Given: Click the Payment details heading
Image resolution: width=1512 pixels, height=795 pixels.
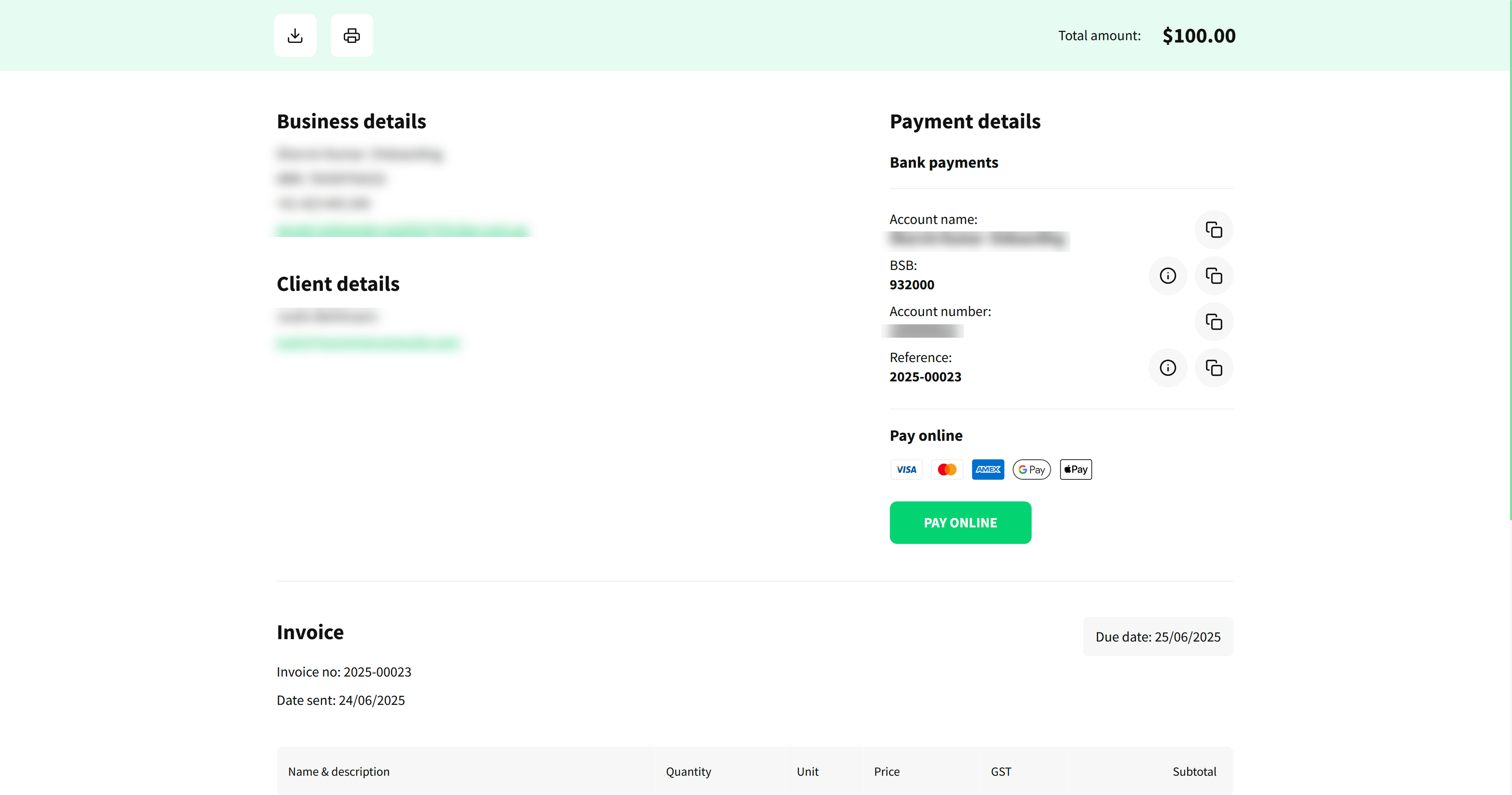Looking at the screenshot, I should (x=965, y=122).
